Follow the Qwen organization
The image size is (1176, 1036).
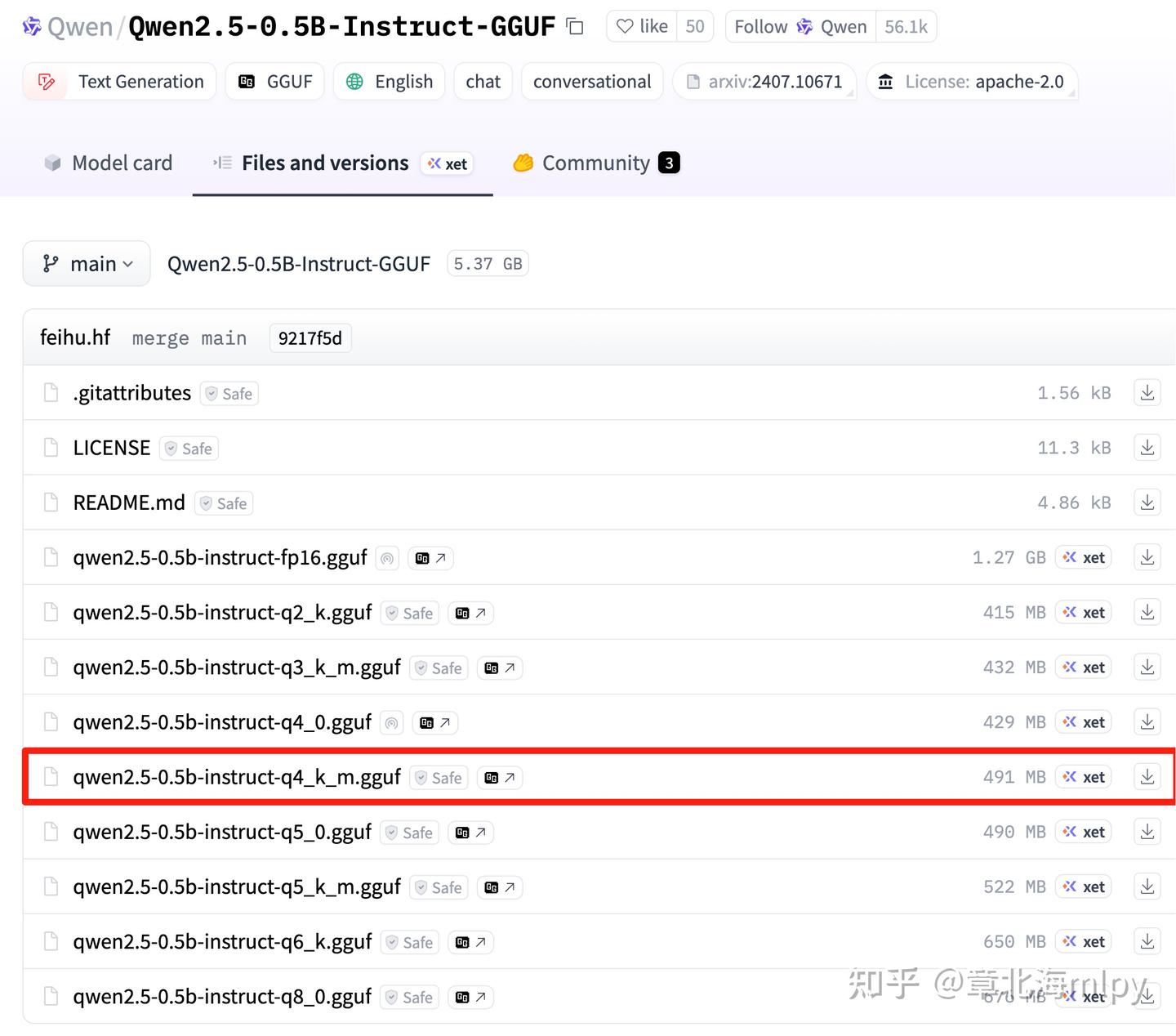[x=800, y=27]
